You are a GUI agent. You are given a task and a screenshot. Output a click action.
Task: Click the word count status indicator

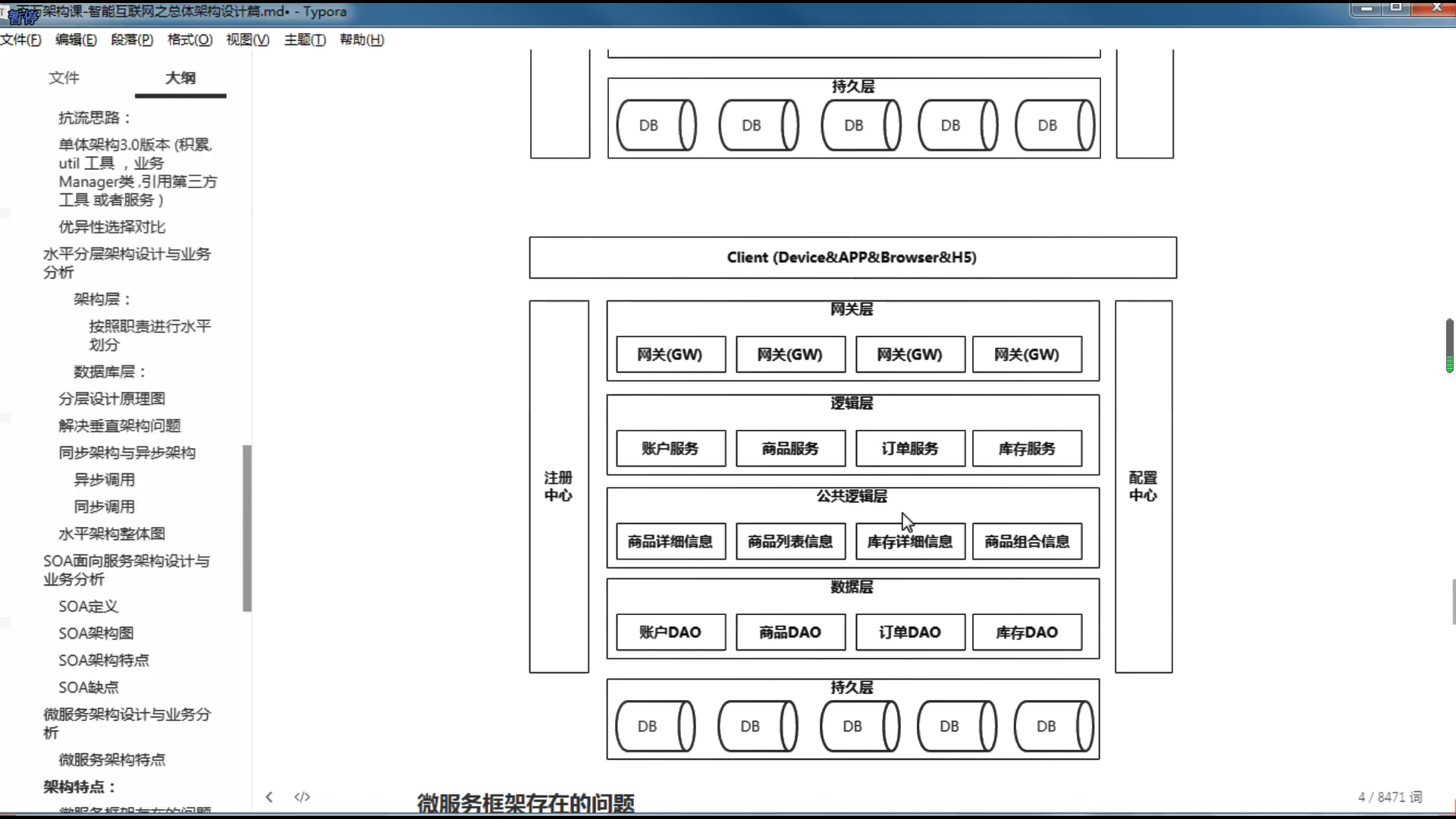click(1389, 797)
